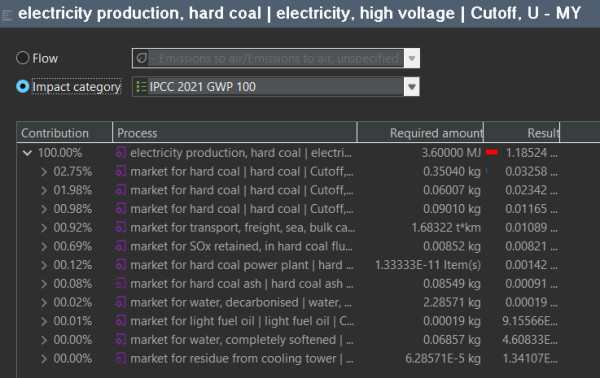Expand the 00.69% SOx retained row
Screen dimensions: 600x378
pos(44,246)
